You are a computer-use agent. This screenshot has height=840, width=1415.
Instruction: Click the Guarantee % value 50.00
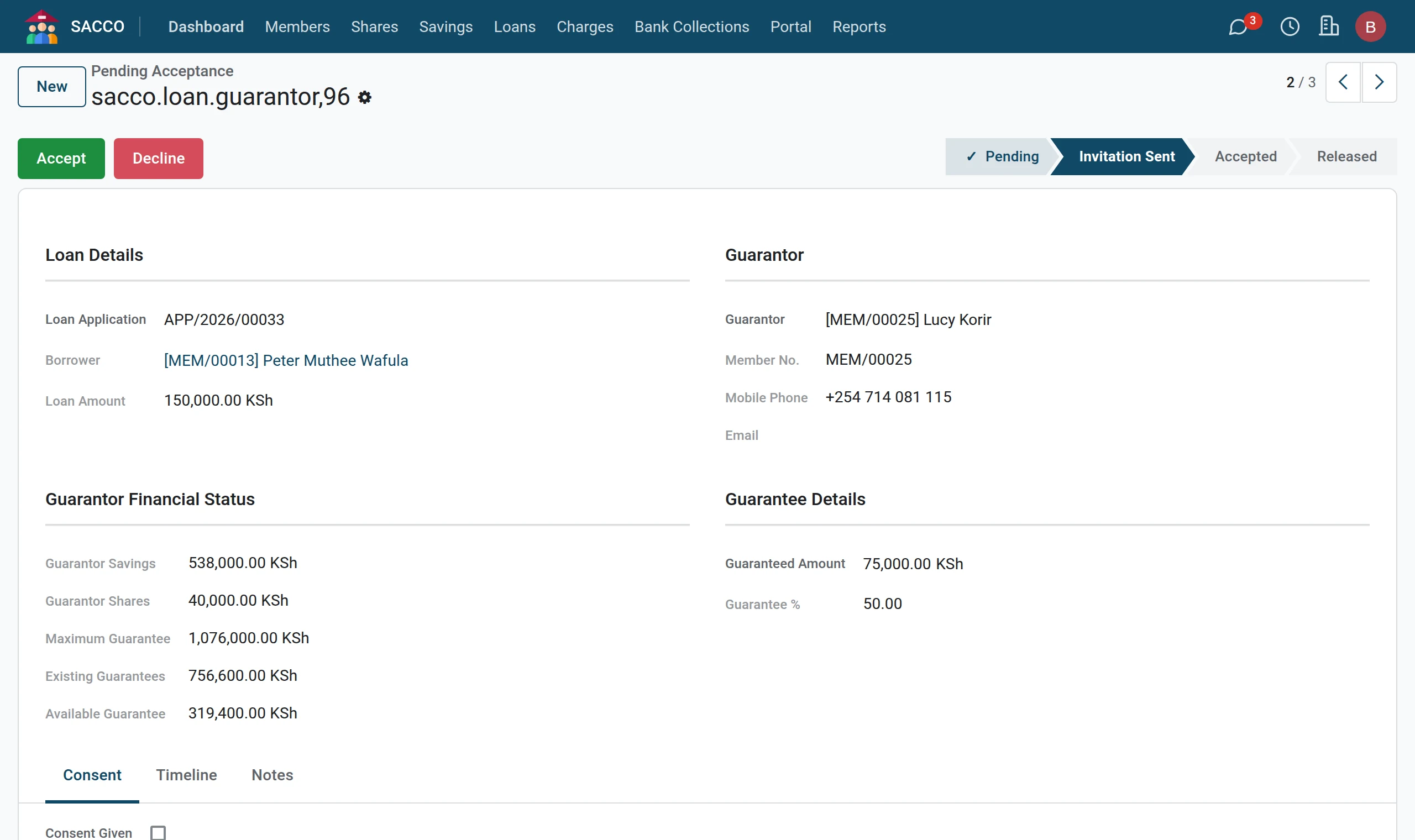click(x=882, y=604)
